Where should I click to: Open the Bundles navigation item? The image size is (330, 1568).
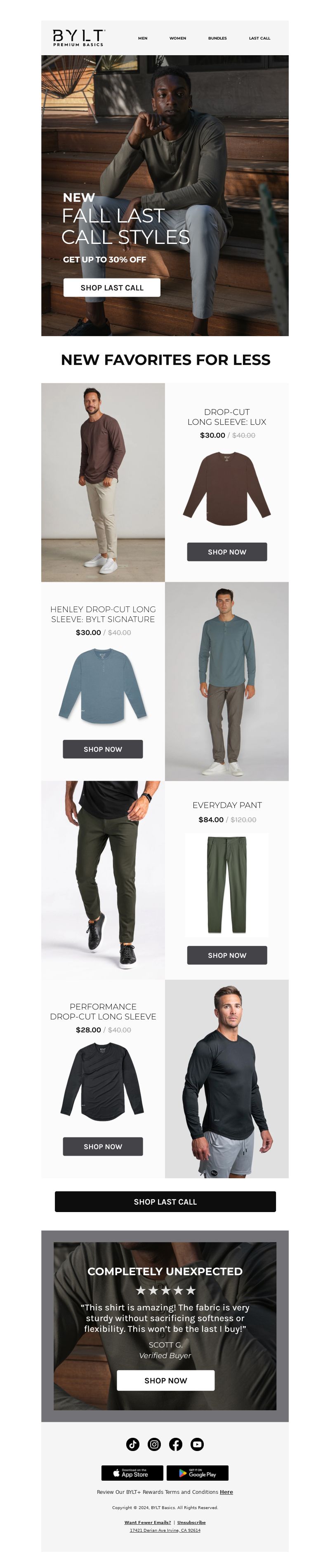[217, 38]
